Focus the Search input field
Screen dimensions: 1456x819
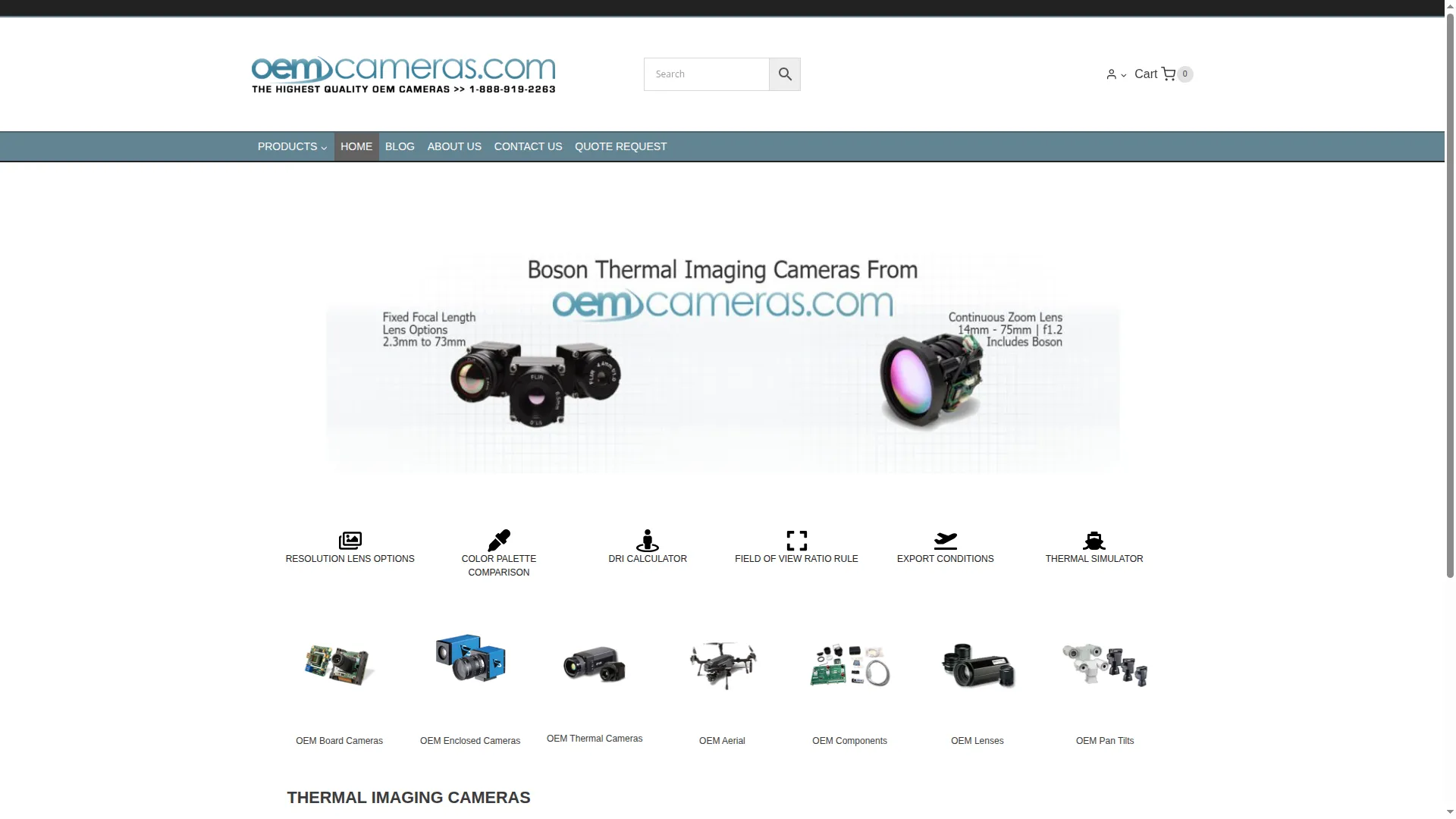pyautogui.click(x=706, y=74)
